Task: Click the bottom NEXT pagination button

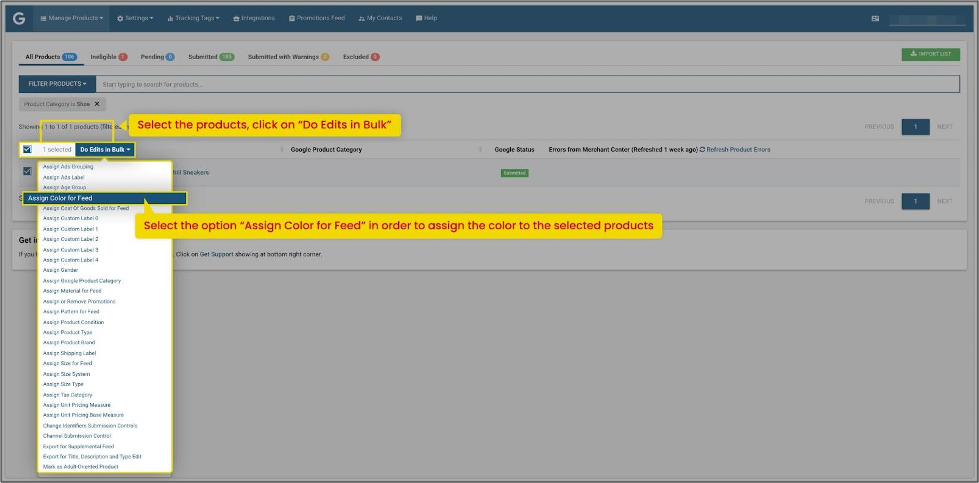Action: click(945, 202)
